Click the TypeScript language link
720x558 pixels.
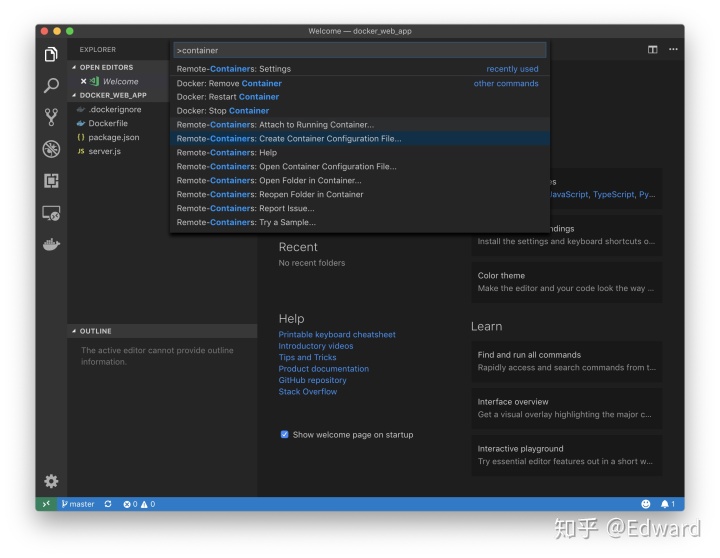(613, 194)
